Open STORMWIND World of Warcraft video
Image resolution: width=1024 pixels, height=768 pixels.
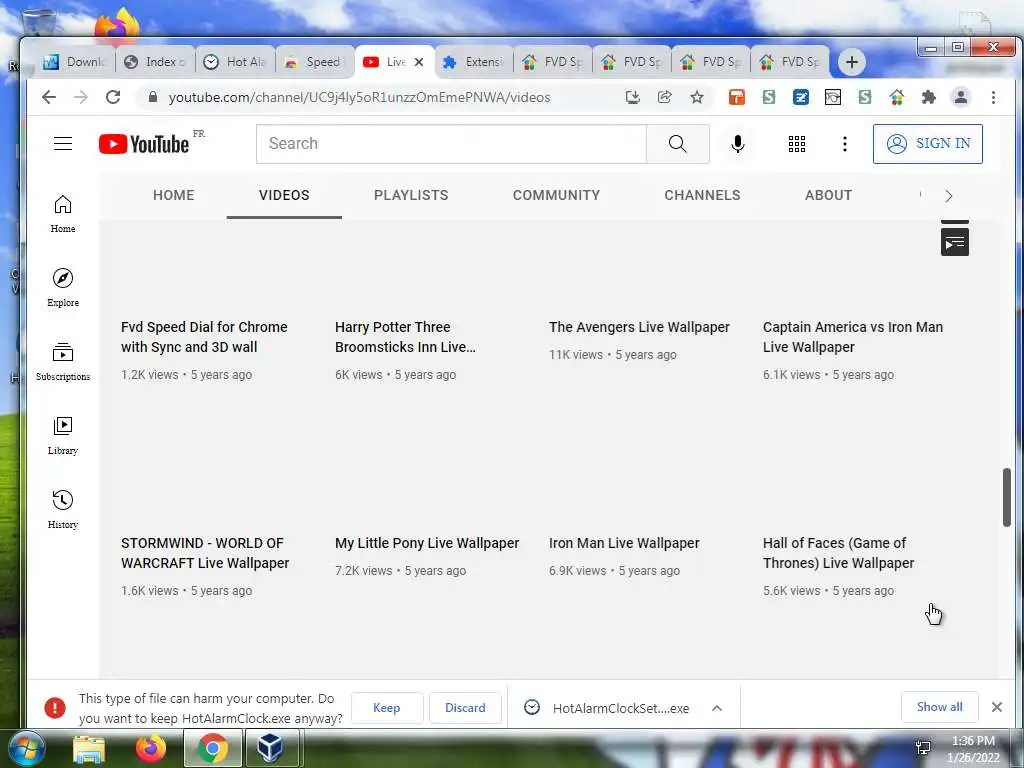click(x=205, y=553)
